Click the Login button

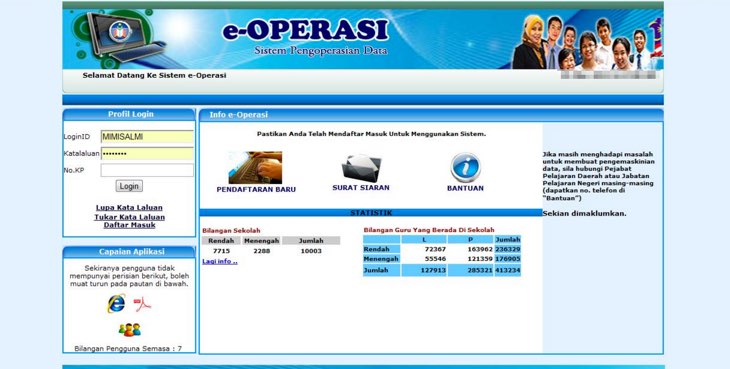pyautogui.click(x=129, y=186)
